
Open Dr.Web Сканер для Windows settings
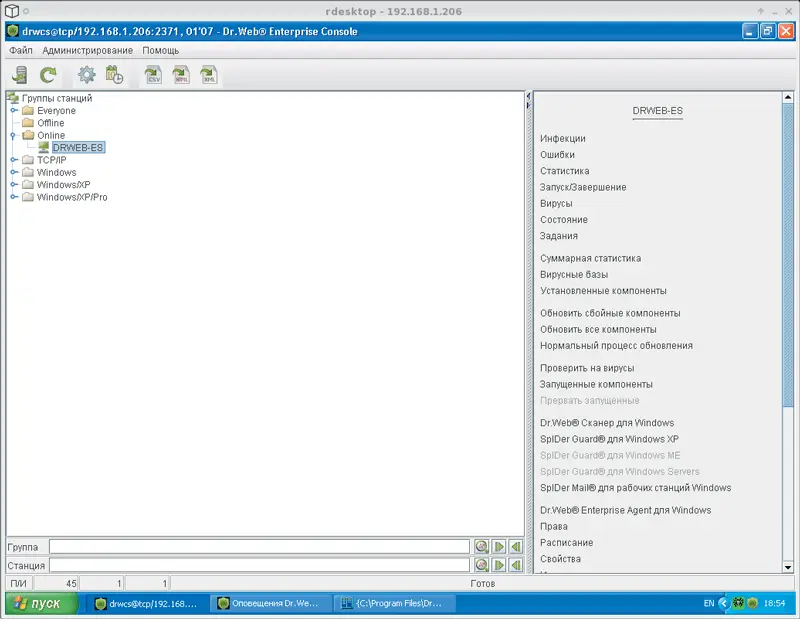tap(607, 423)
